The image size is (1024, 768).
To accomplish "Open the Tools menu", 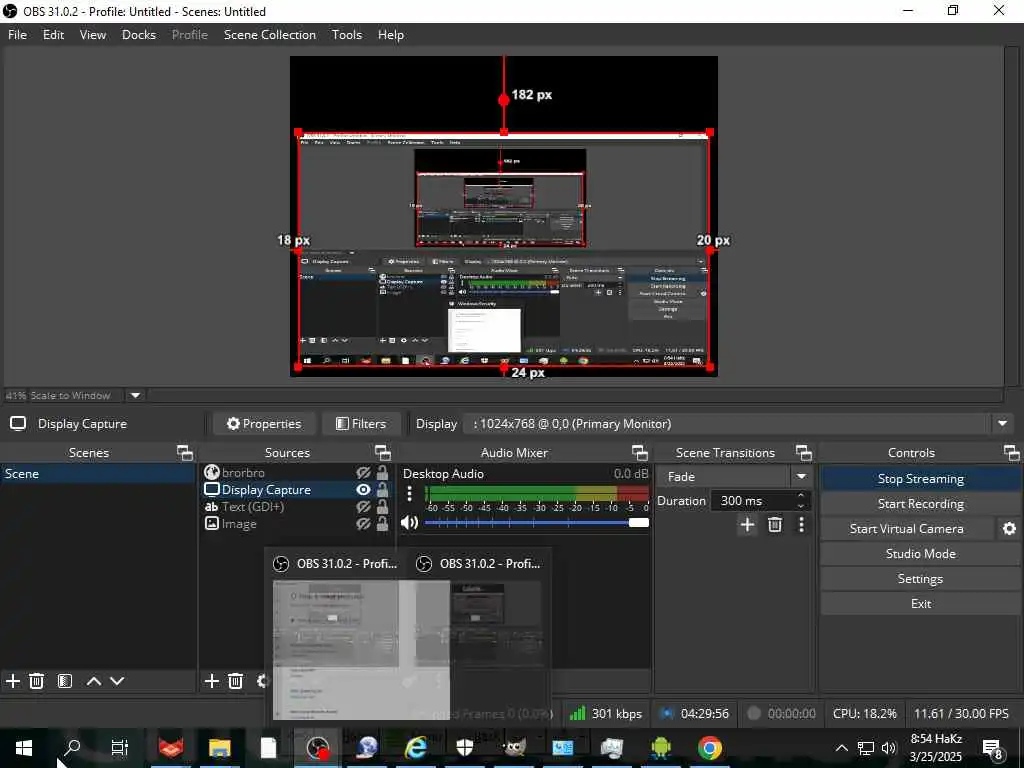I will [346, 35].
